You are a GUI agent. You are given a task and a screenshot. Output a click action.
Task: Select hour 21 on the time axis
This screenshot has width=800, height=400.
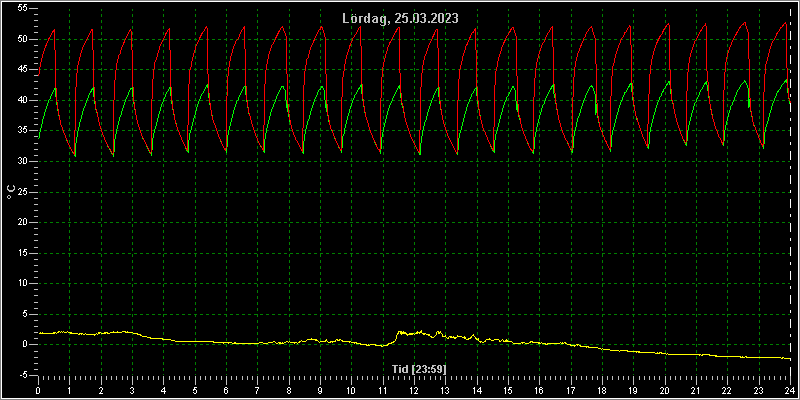[x=696, y=390]
